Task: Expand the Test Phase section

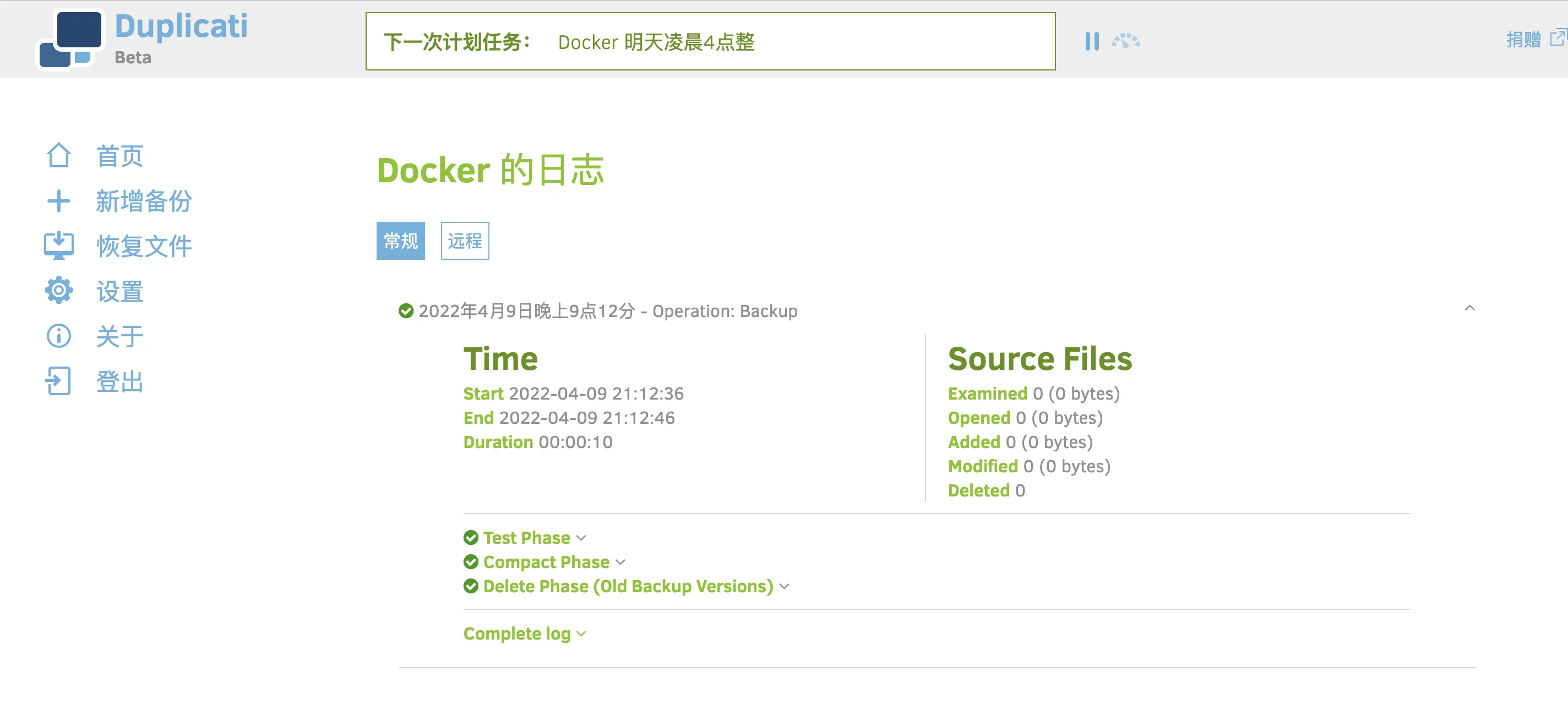Action: (526, 538)
